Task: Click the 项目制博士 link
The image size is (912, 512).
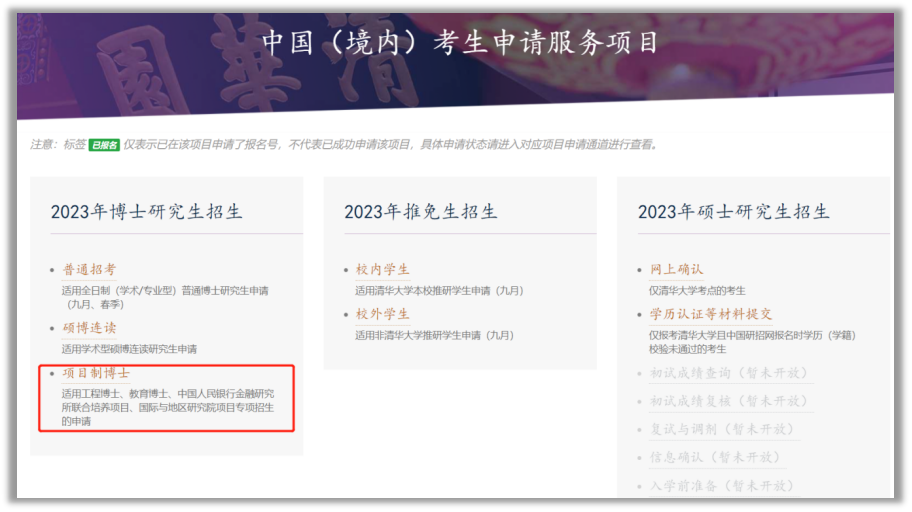Action: coord(96,373)
